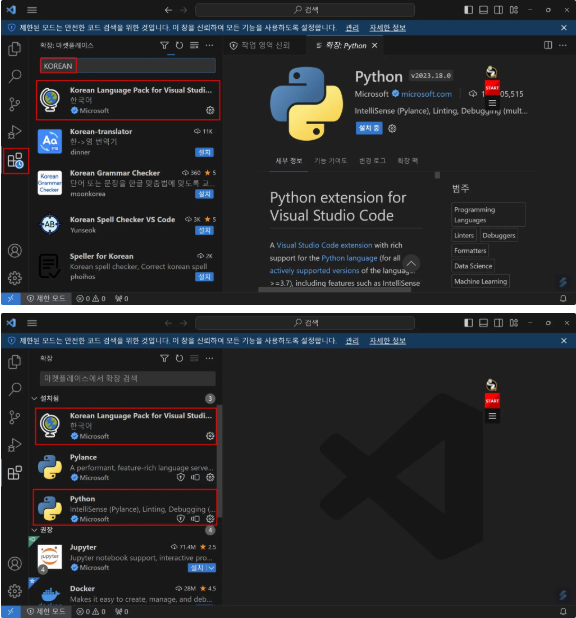Click Pylance workspace trust shield icon
Viewport: 576px width, 618px height.
point(181,477)
